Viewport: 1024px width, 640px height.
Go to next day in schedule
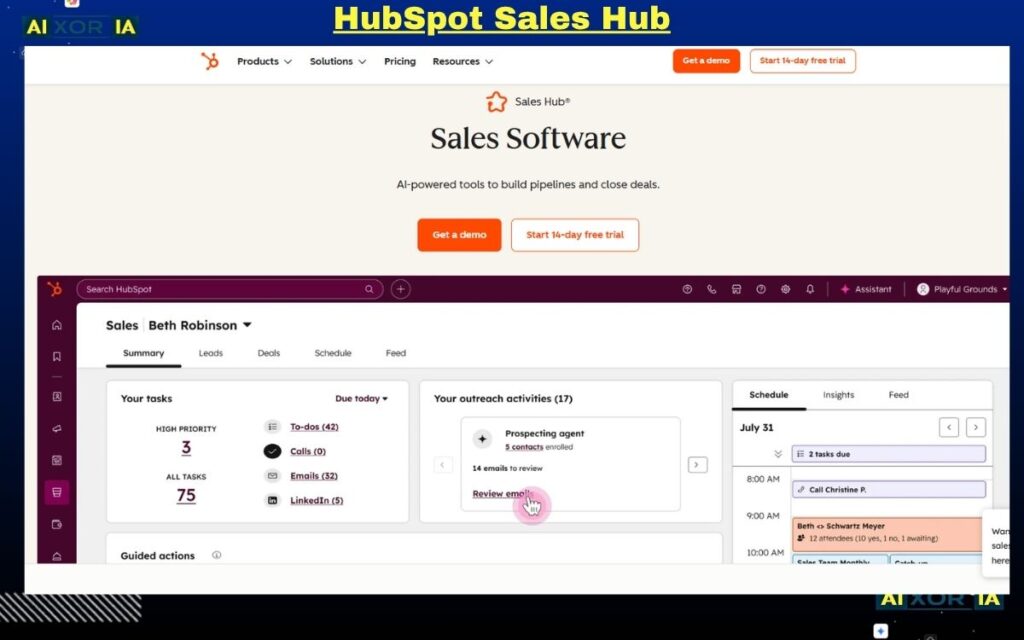(x=976, y=427)
